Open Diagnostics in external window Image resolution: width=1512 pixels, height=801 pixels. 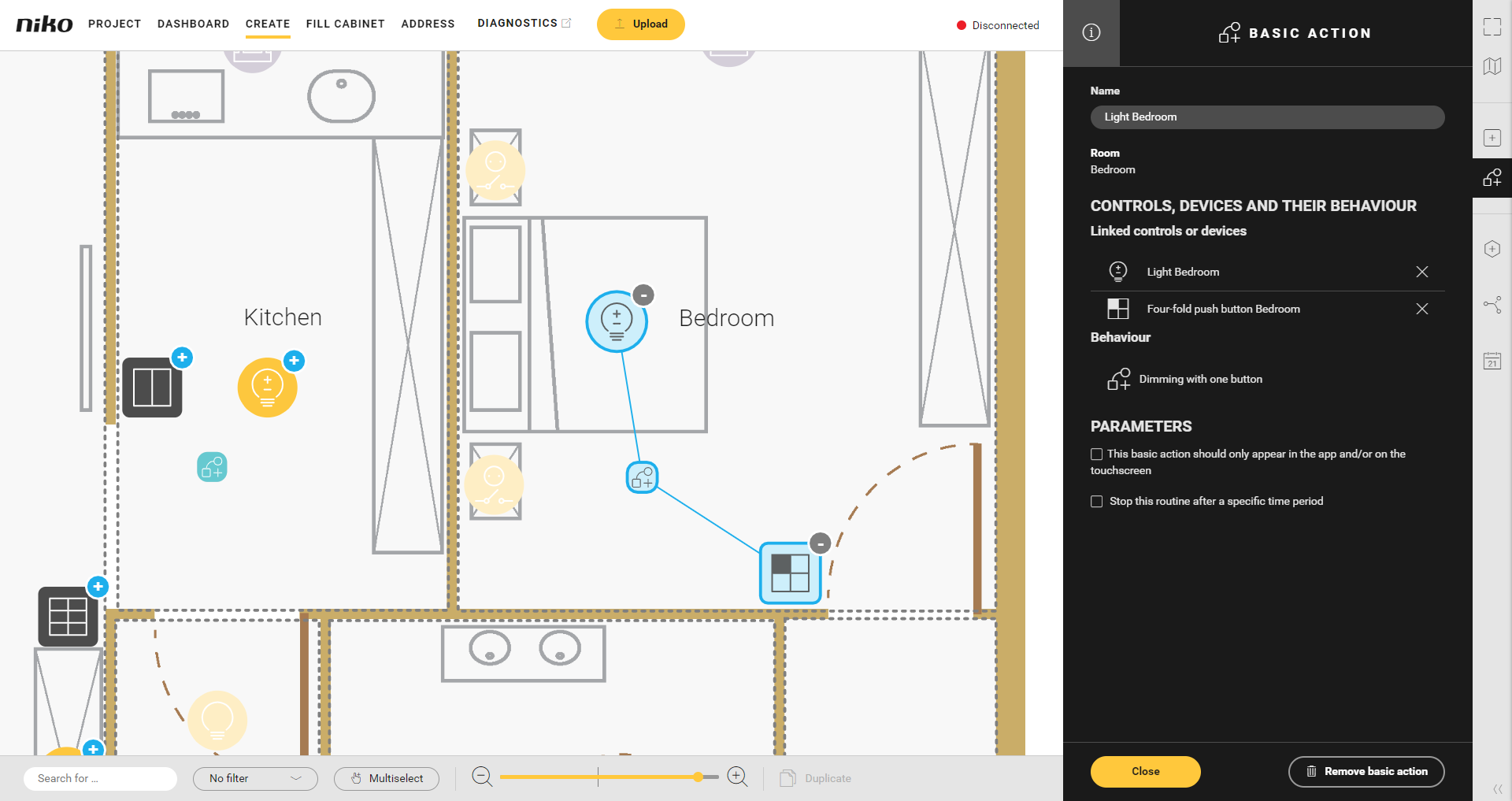tap(524, 24)
